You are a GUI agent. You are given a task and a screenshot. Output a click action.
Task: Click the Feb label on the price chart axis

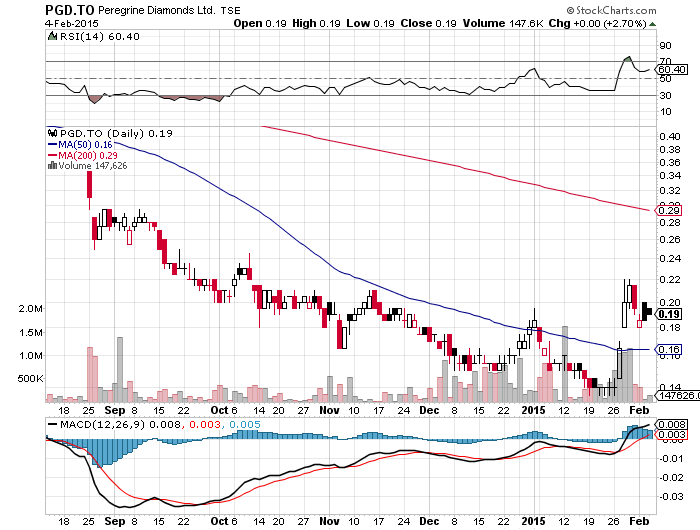[x=639, y=410]
